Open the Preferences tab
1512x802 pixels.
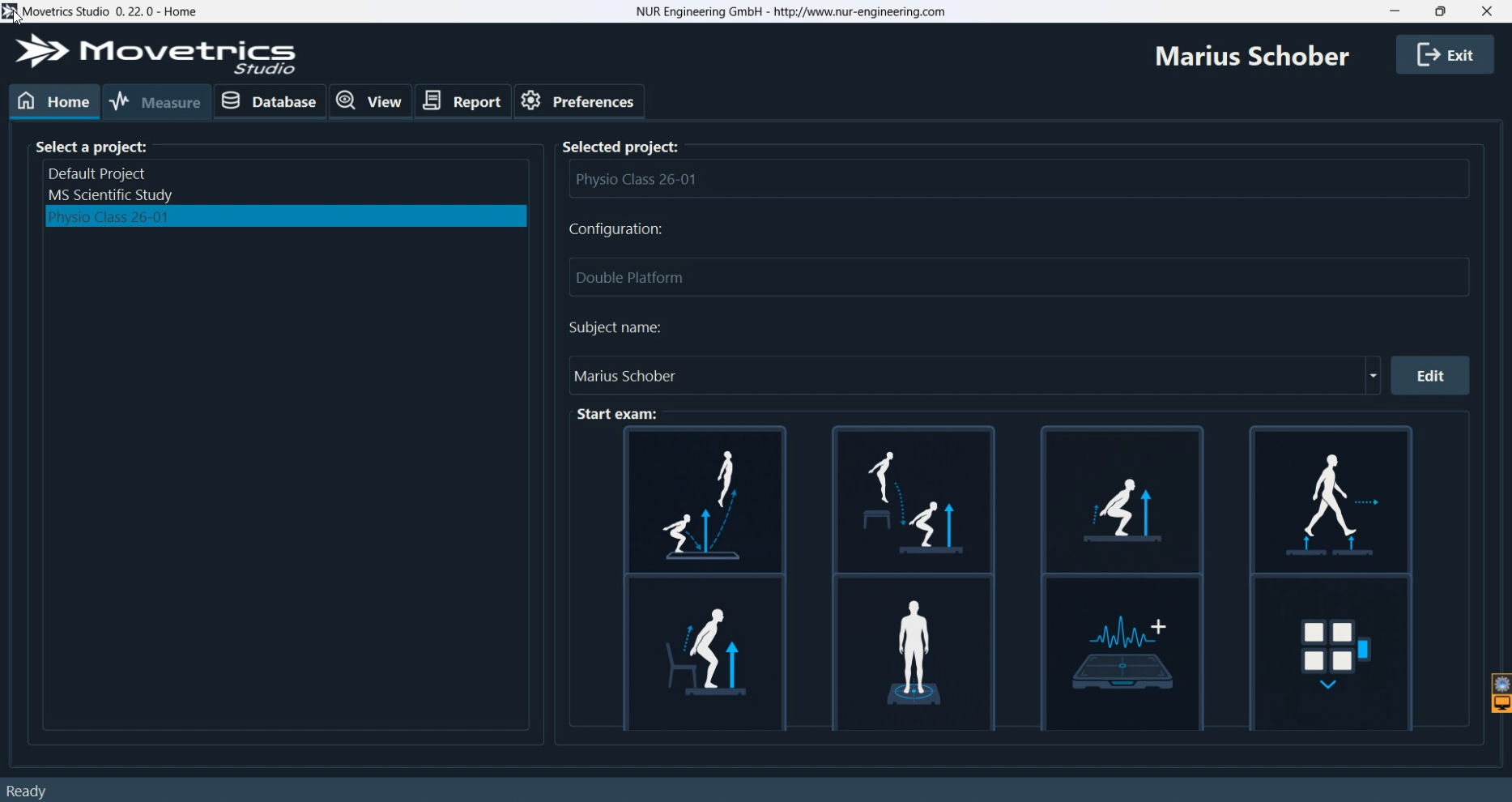click(x=579, y=102)
